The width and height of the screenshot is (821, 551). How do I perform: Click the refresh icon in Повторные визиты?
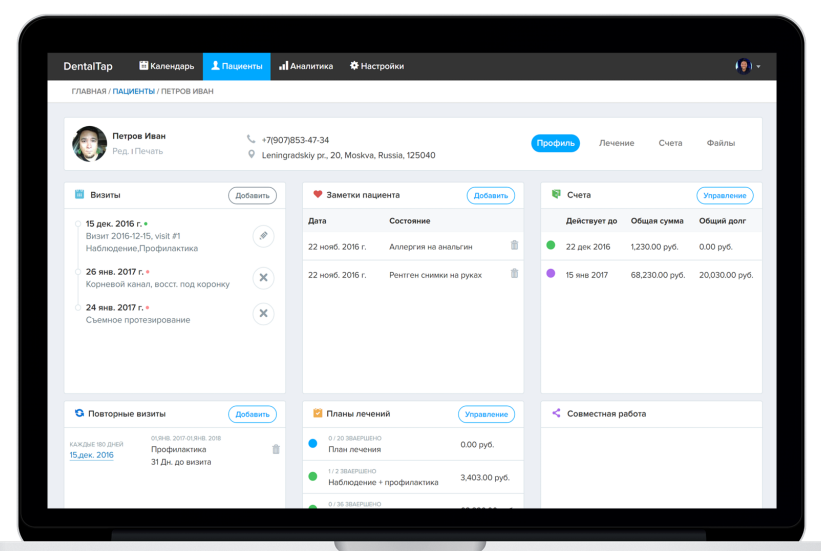[x=80, y=413]
